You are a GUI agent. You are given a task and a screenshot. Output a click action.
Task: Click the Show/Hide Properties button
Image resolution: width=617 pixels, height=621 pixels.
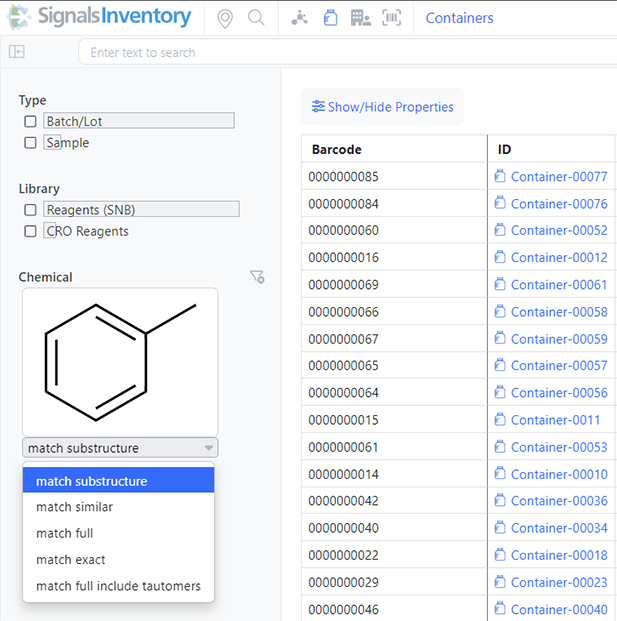click(x=383, y=107)
